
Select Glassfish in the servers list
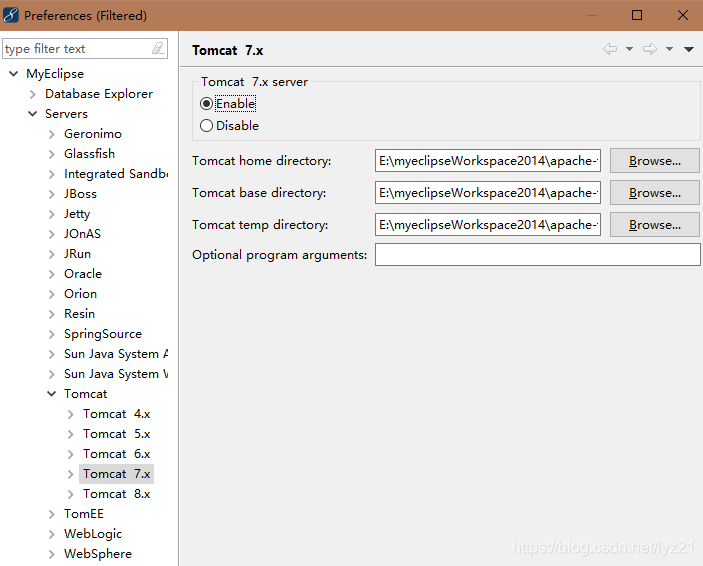(x=89, y=154)
